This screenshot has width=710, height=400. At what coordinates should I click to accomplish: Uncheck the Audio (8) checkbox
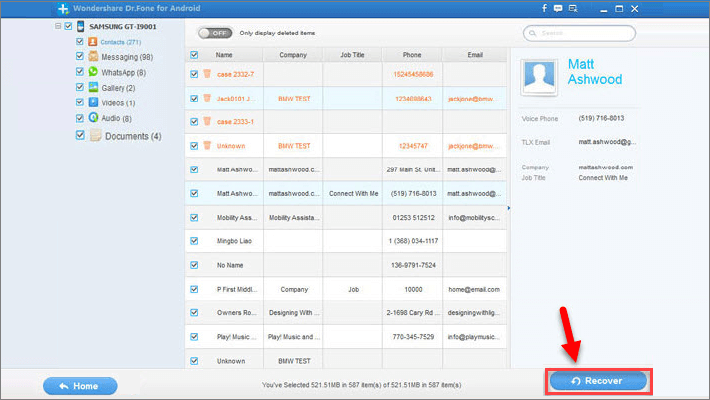(x=80, y=118)
